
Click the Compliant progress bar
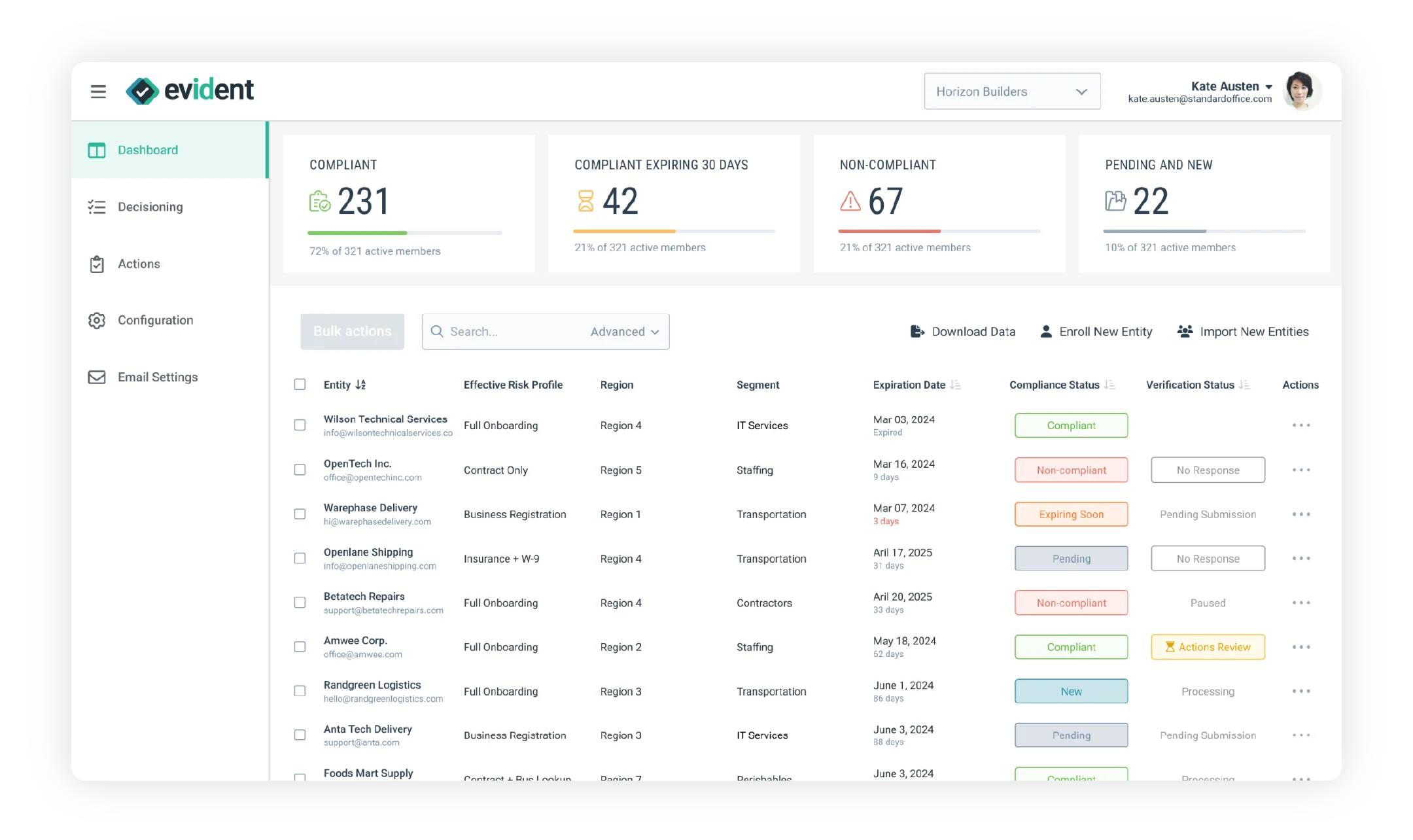[x=405, y=233]
